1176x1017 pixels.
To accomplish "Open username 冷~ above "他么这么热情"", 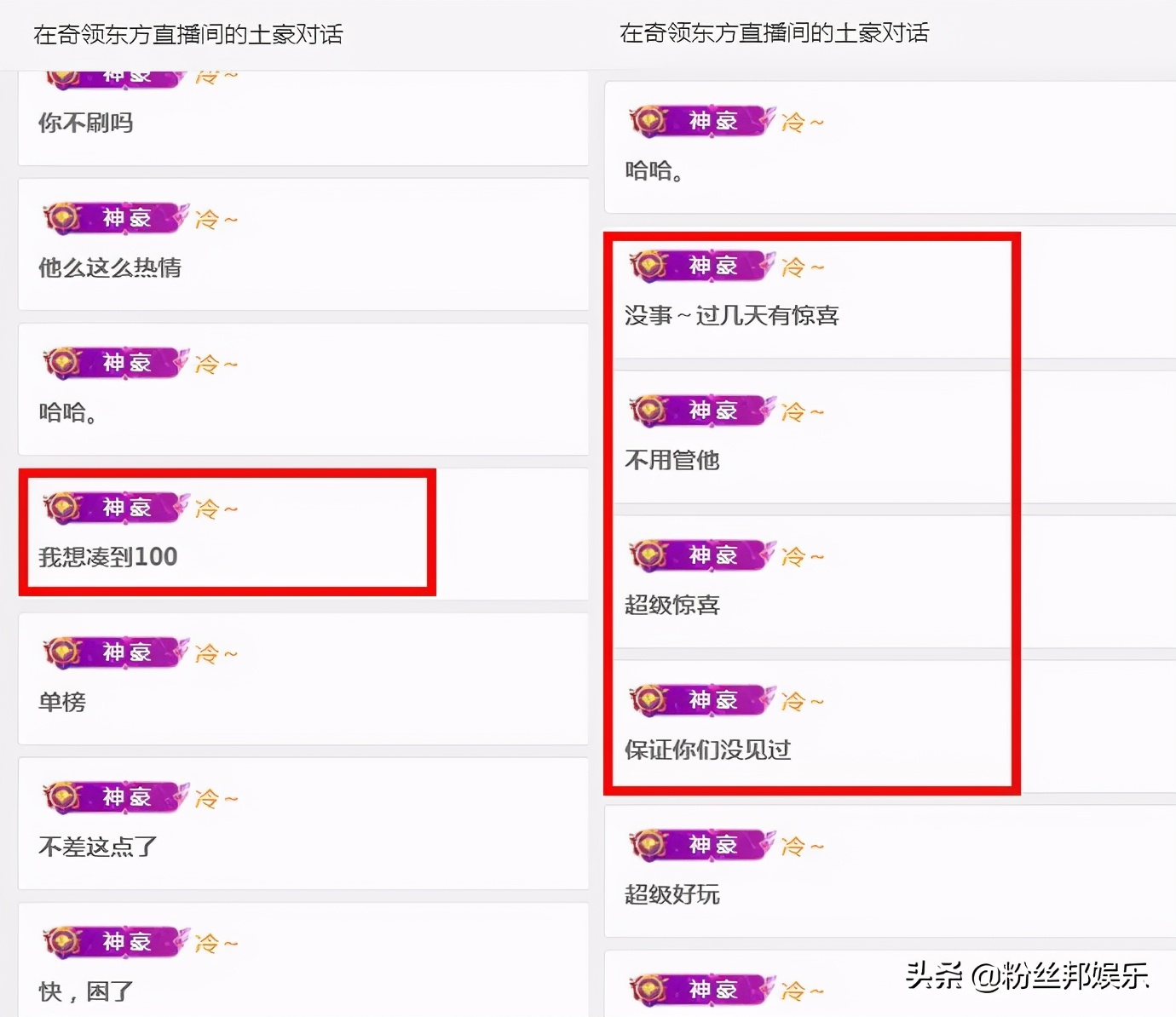I will (216, 220).
